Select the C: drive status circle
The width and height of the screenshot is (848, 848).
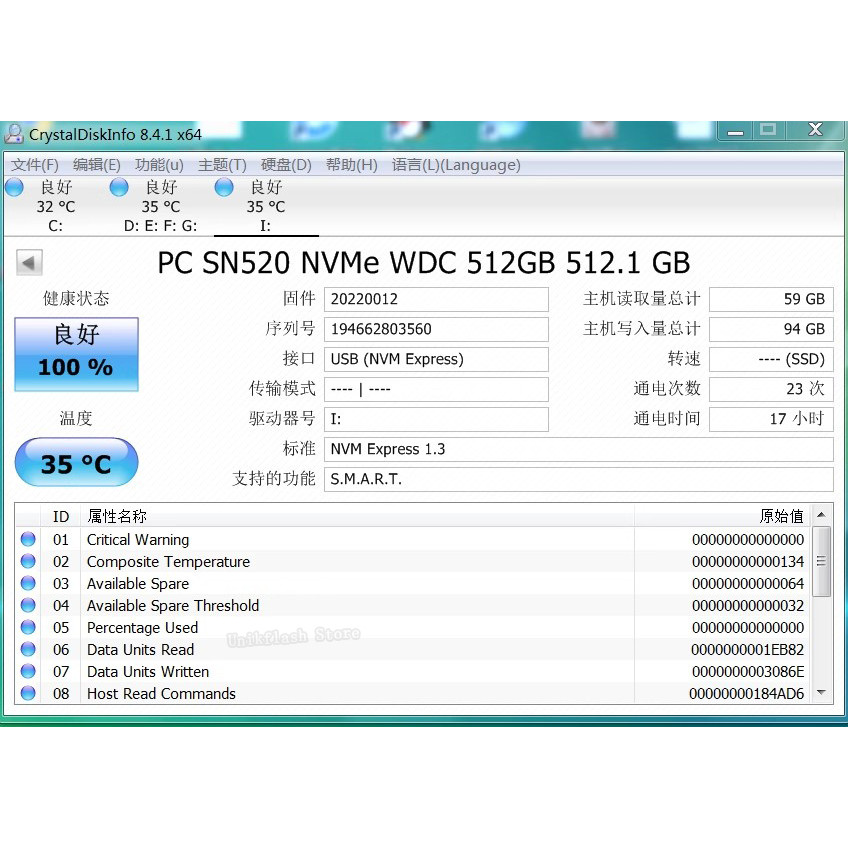15,187
